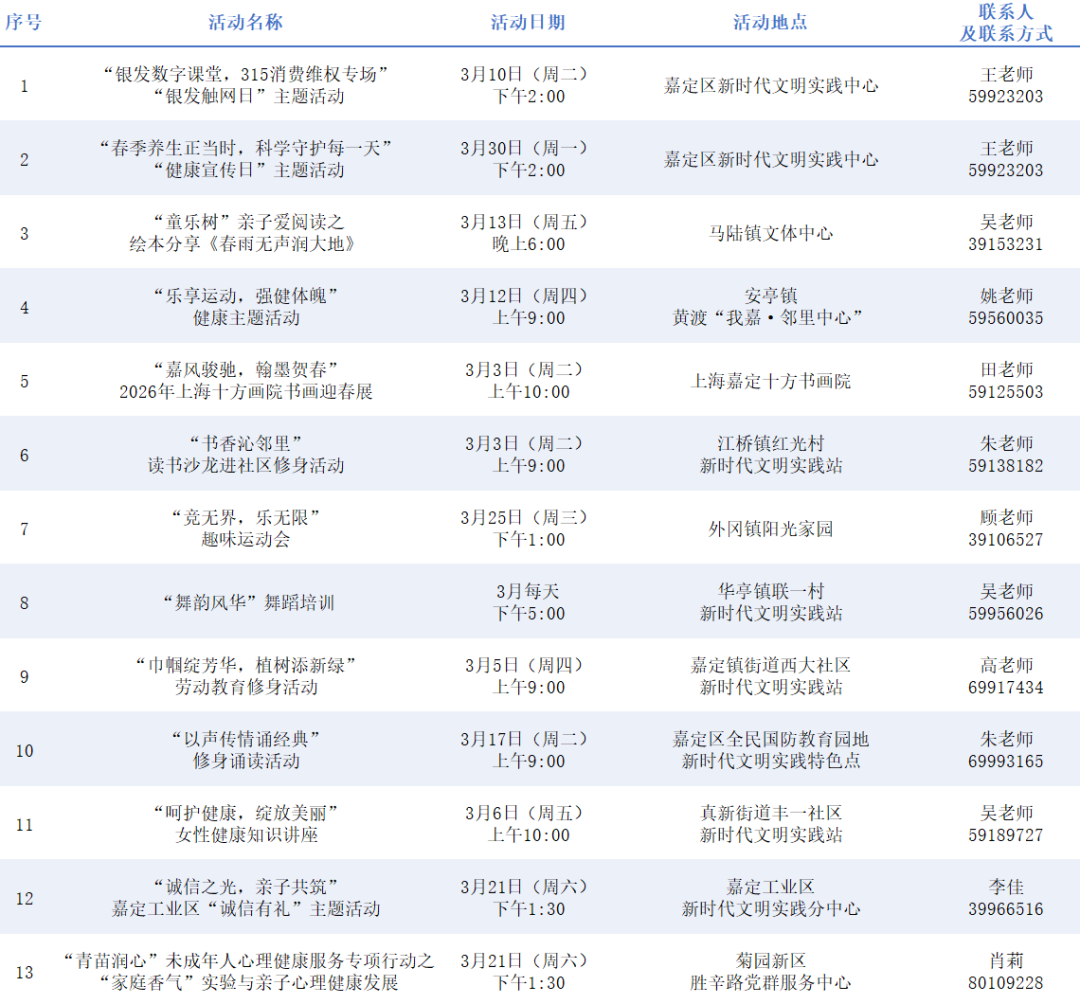This screenshot has width=1080, height=1004.
Task: Click contact 李佳 phone 39966516
Action: tap(1005, 909)
